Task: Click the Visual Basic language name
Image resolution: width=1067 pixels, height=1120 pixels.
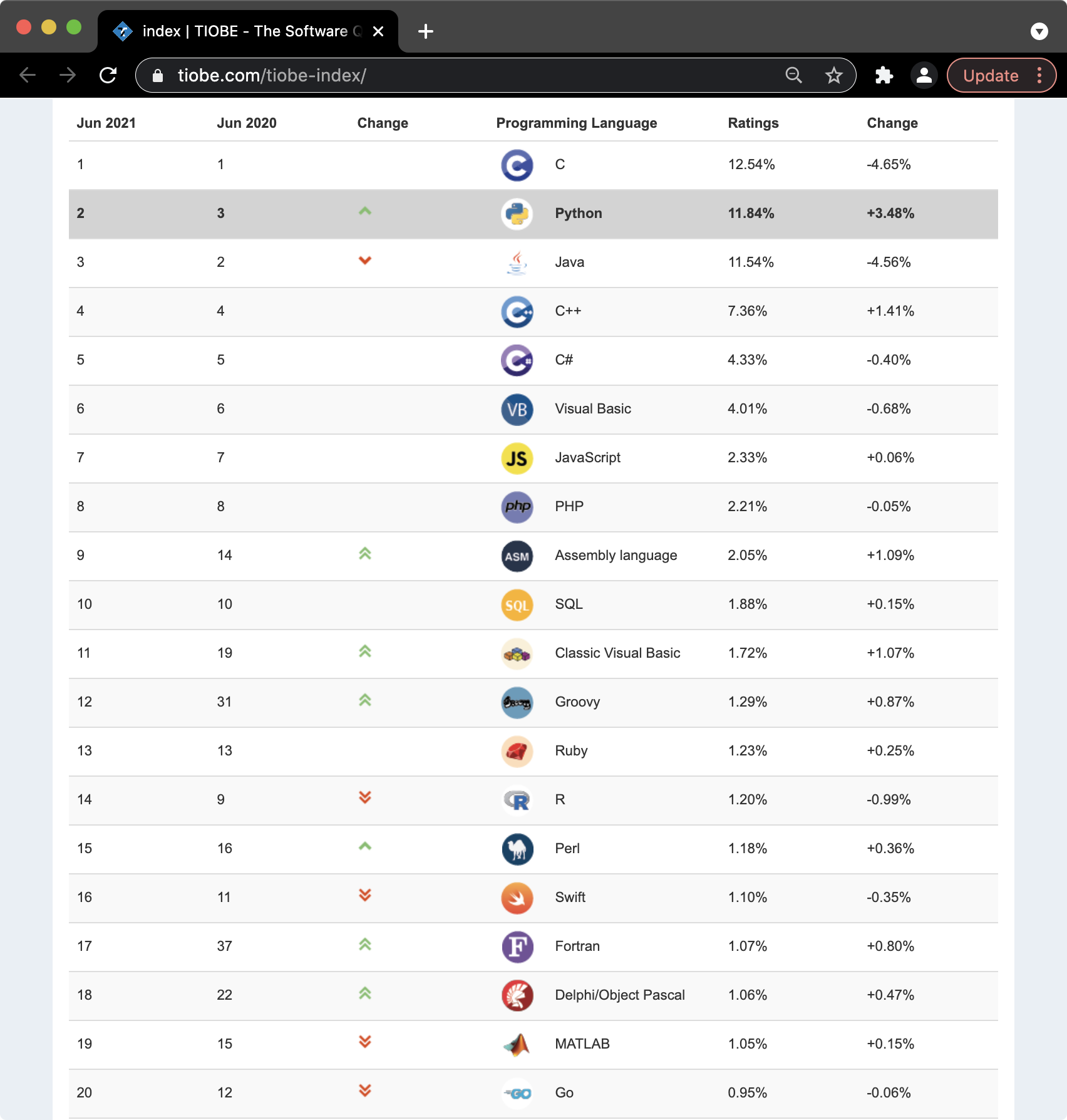Action: (592, 409)
